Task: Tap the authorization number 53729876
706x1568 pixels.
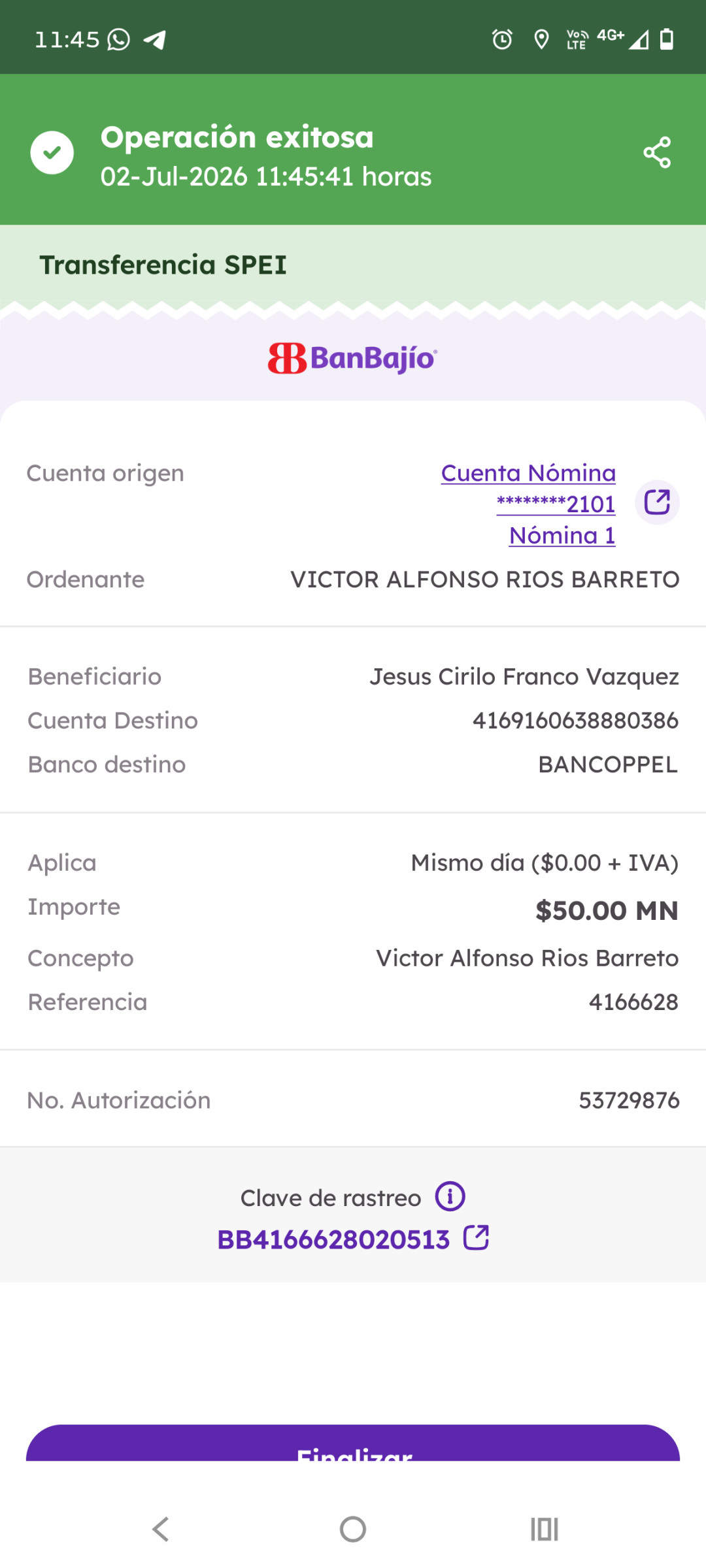Action: [629, 1100]
